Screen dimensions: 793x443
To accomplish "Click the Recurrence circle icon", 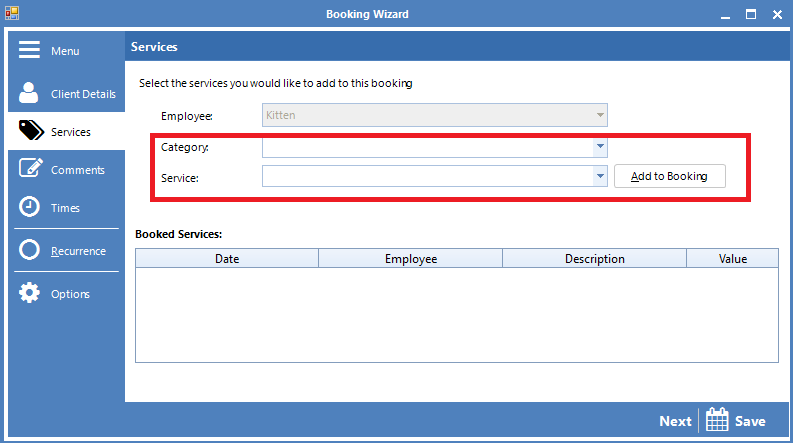I will 30,251.
